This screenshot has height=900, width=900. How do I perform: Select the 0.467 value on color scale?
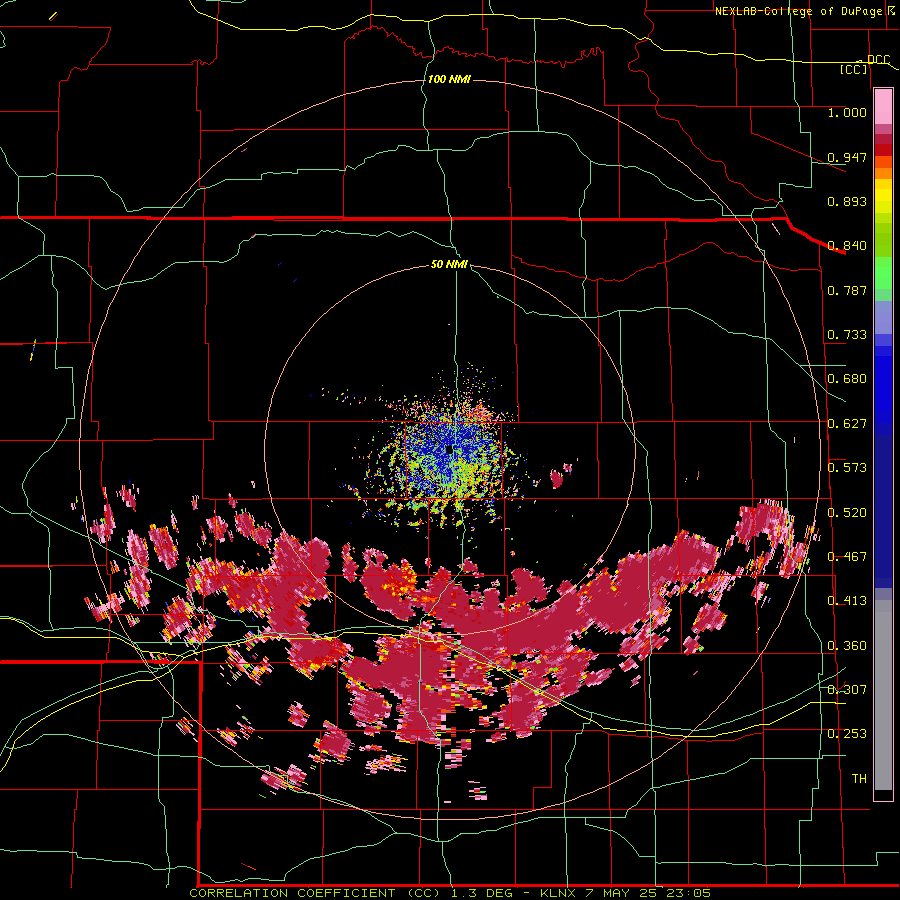click(x=847, y=557)
